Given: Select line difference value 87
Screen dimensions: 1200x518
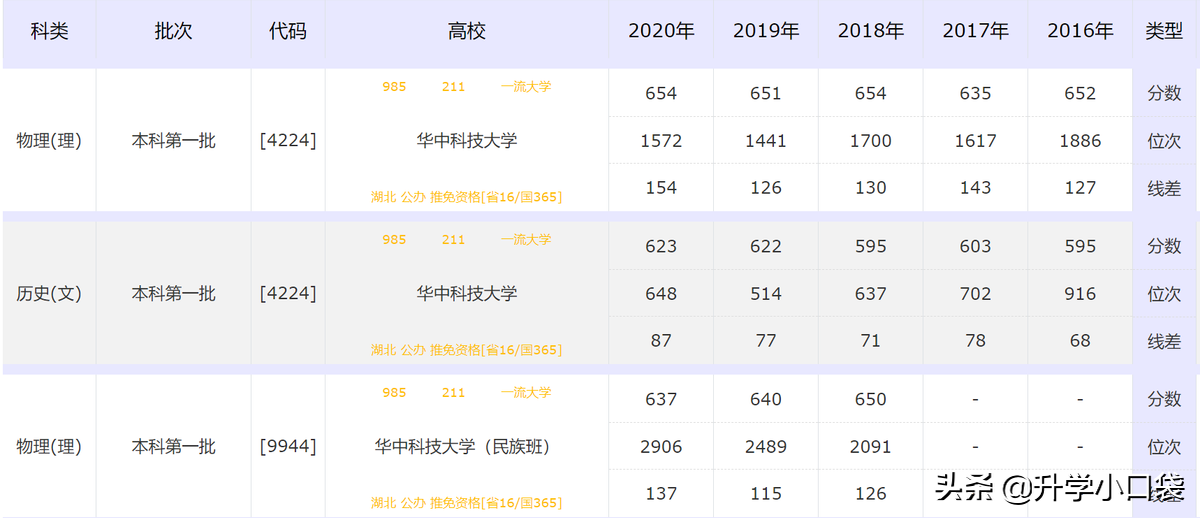Looking at the screenshot, I should tap(661, 341).
